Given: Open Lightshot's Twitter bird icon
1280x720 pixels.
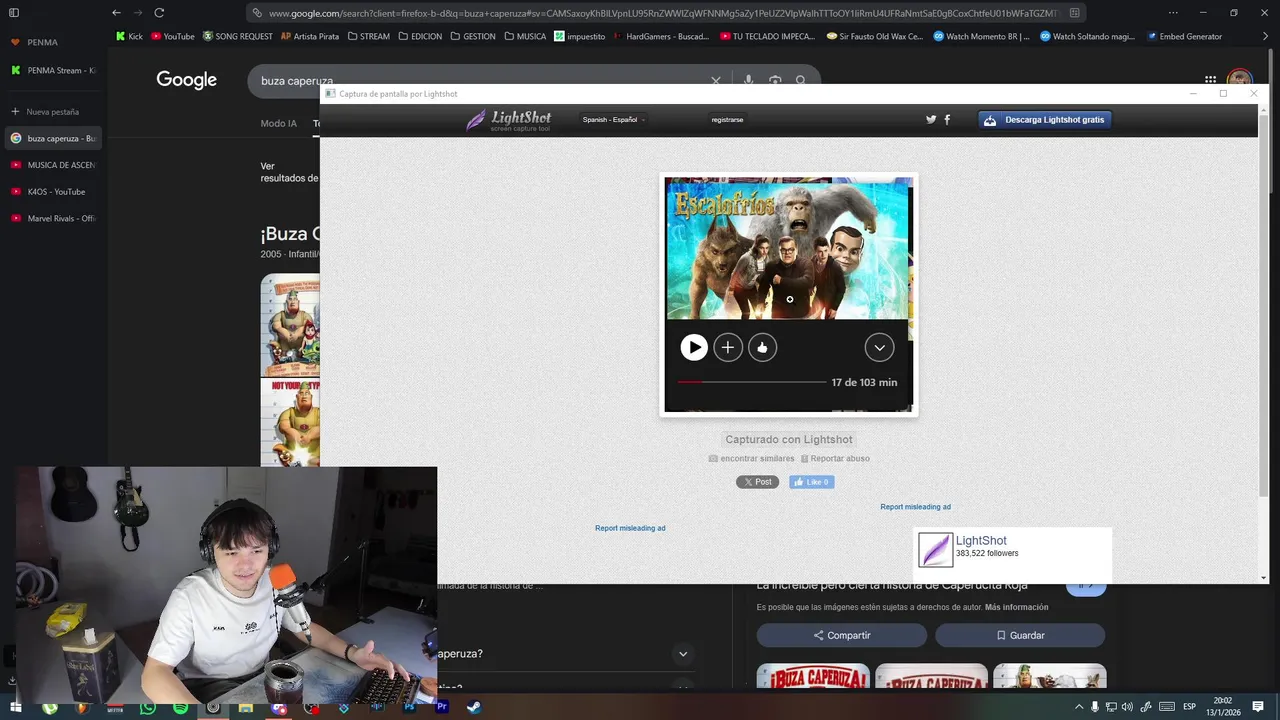Looking at the screenshot, I should (x=931, y=119).
